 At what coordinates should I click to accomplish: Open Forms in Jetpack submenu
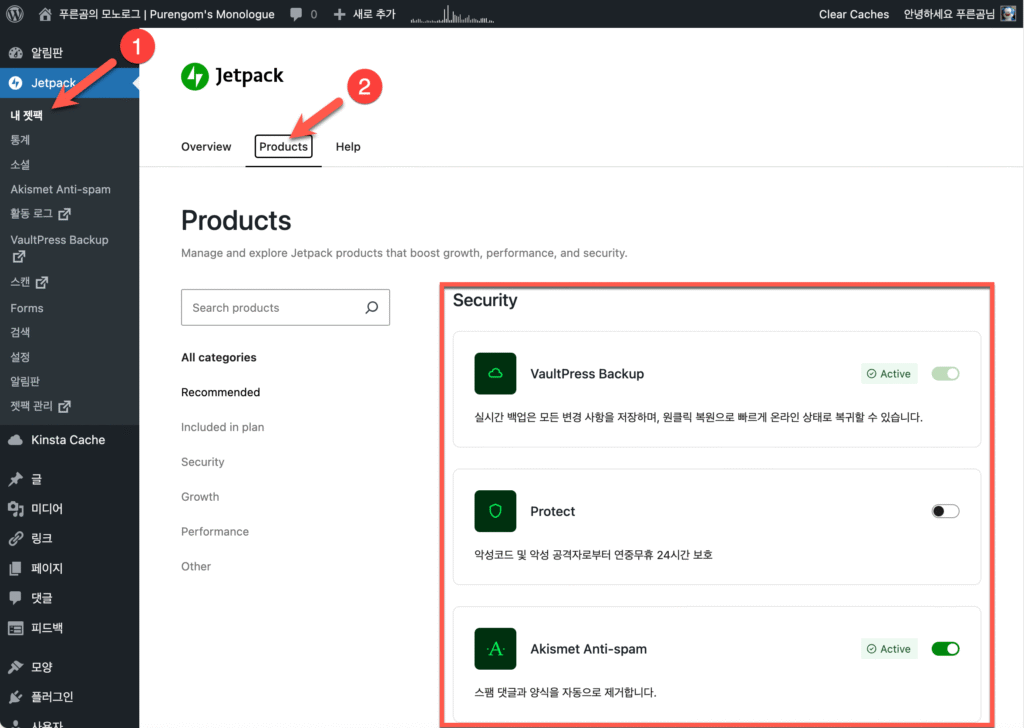tap(27, 308)
